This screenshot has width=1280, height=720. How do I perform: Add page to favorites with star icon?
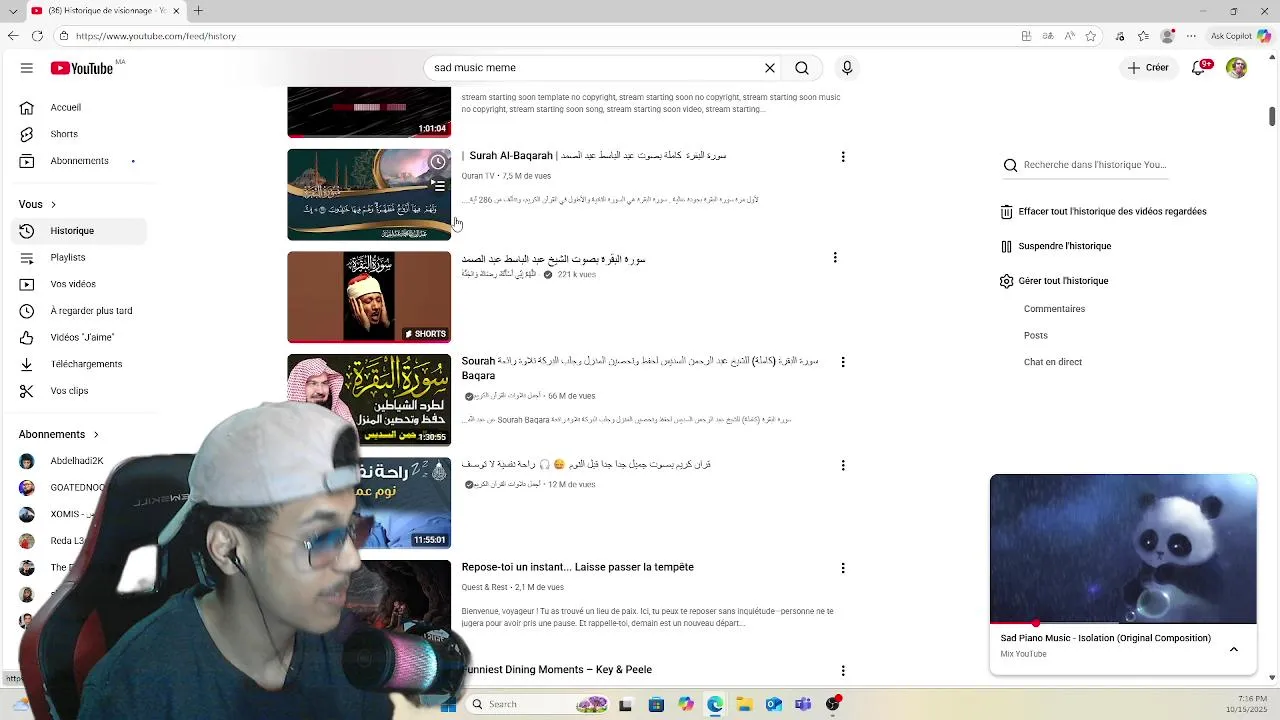coord(1091,36)
